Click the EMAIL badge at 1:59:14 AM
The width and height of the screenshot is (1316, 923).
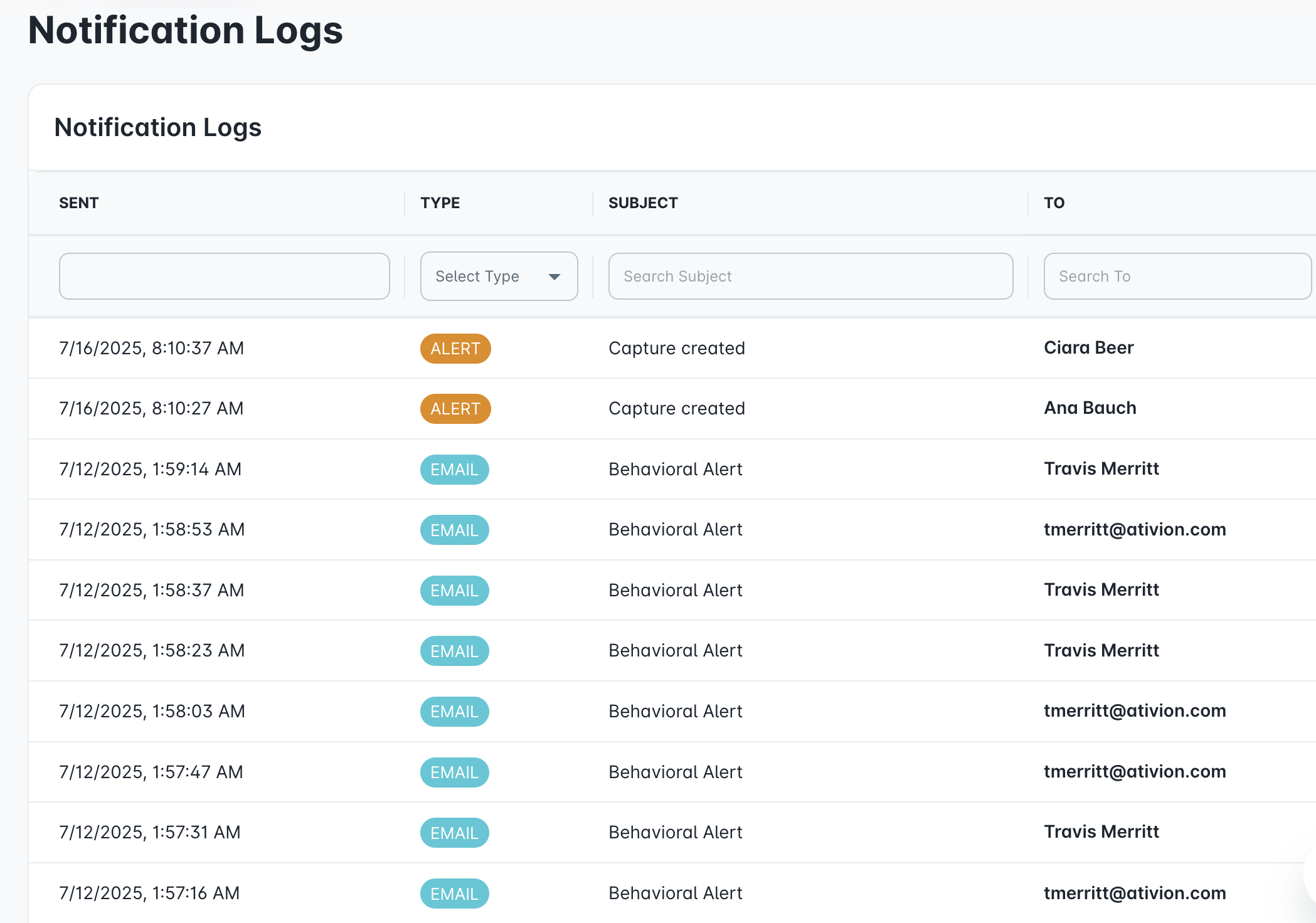[x=454, y=469]
